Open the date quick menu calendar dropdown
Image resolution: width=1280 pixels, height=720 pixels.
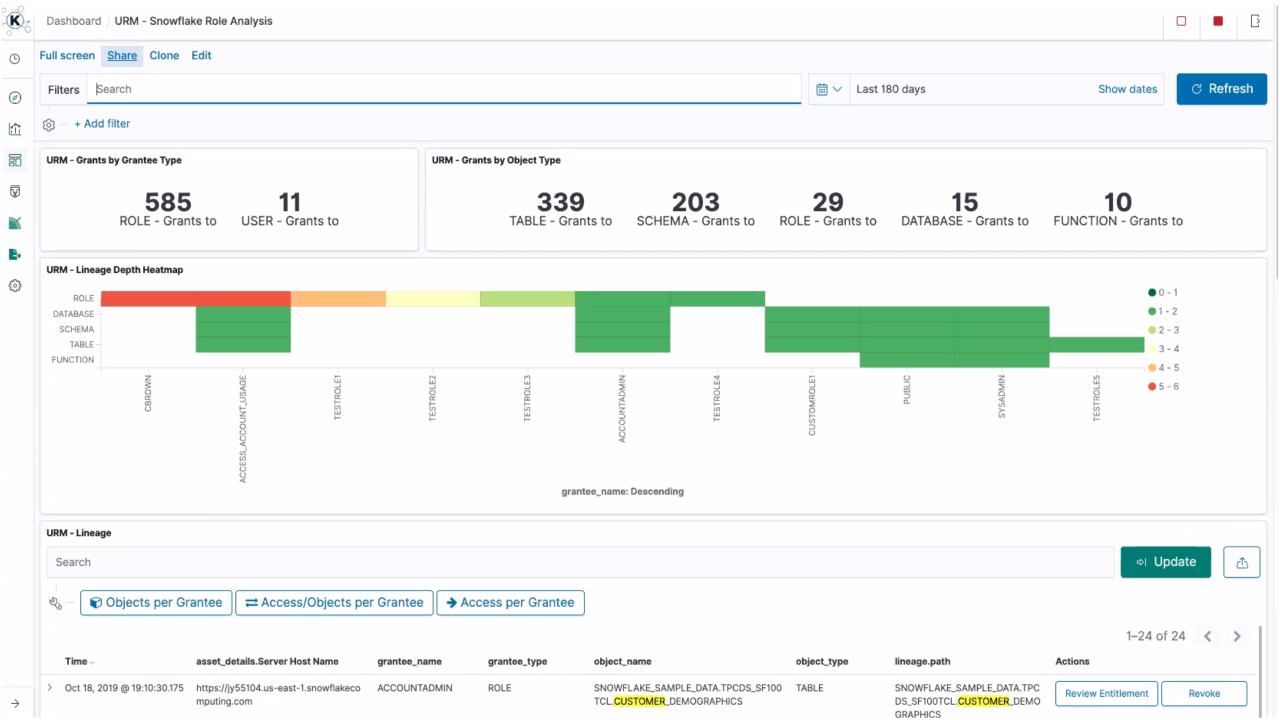coord(829,89)
